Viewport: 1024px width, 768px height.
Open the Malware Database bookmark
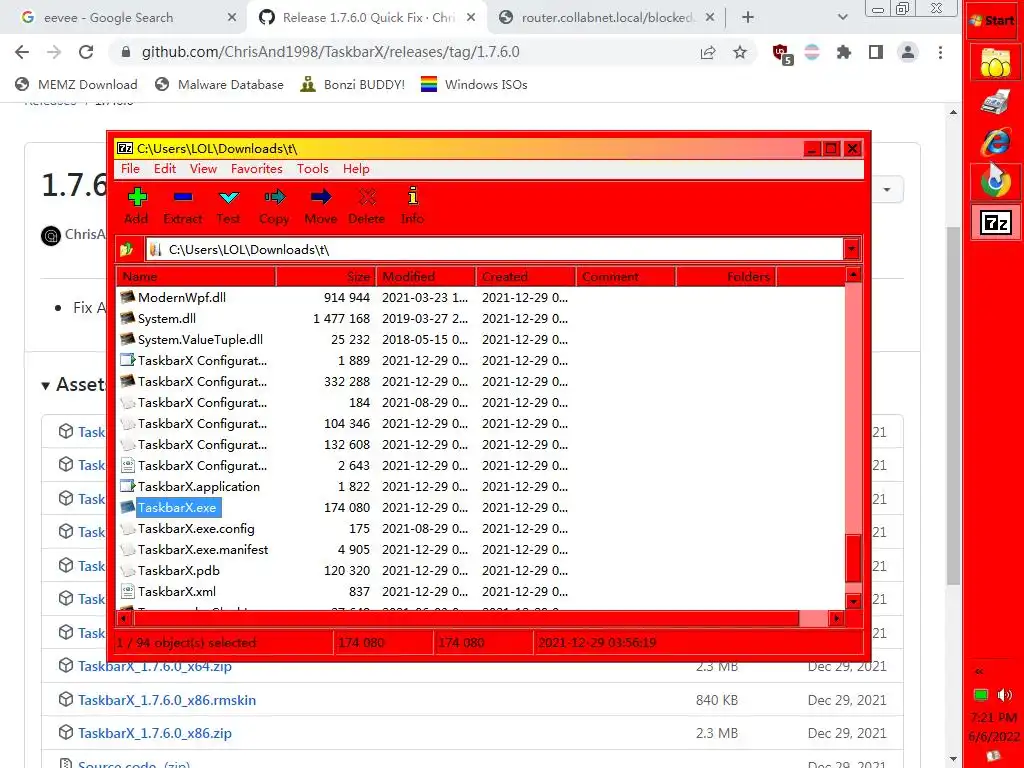point(219,84)
